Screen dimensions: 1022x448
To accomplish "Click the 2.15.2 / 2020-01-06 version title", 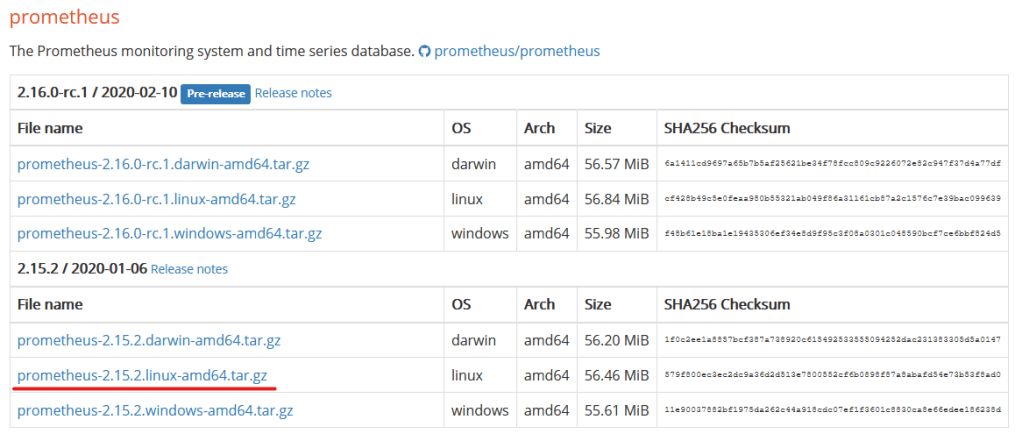I will point(81,268).
